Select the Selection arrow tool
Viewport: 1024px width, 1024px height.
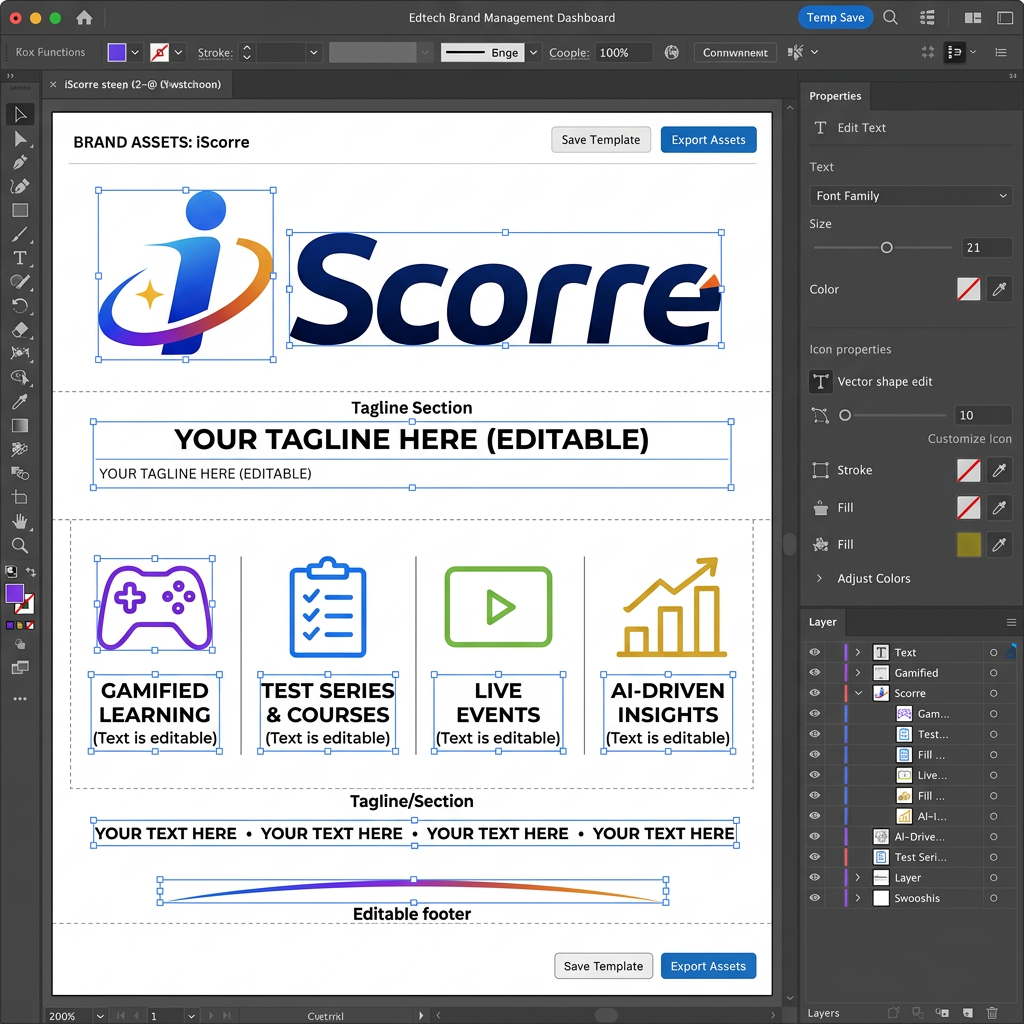point(20,114)
